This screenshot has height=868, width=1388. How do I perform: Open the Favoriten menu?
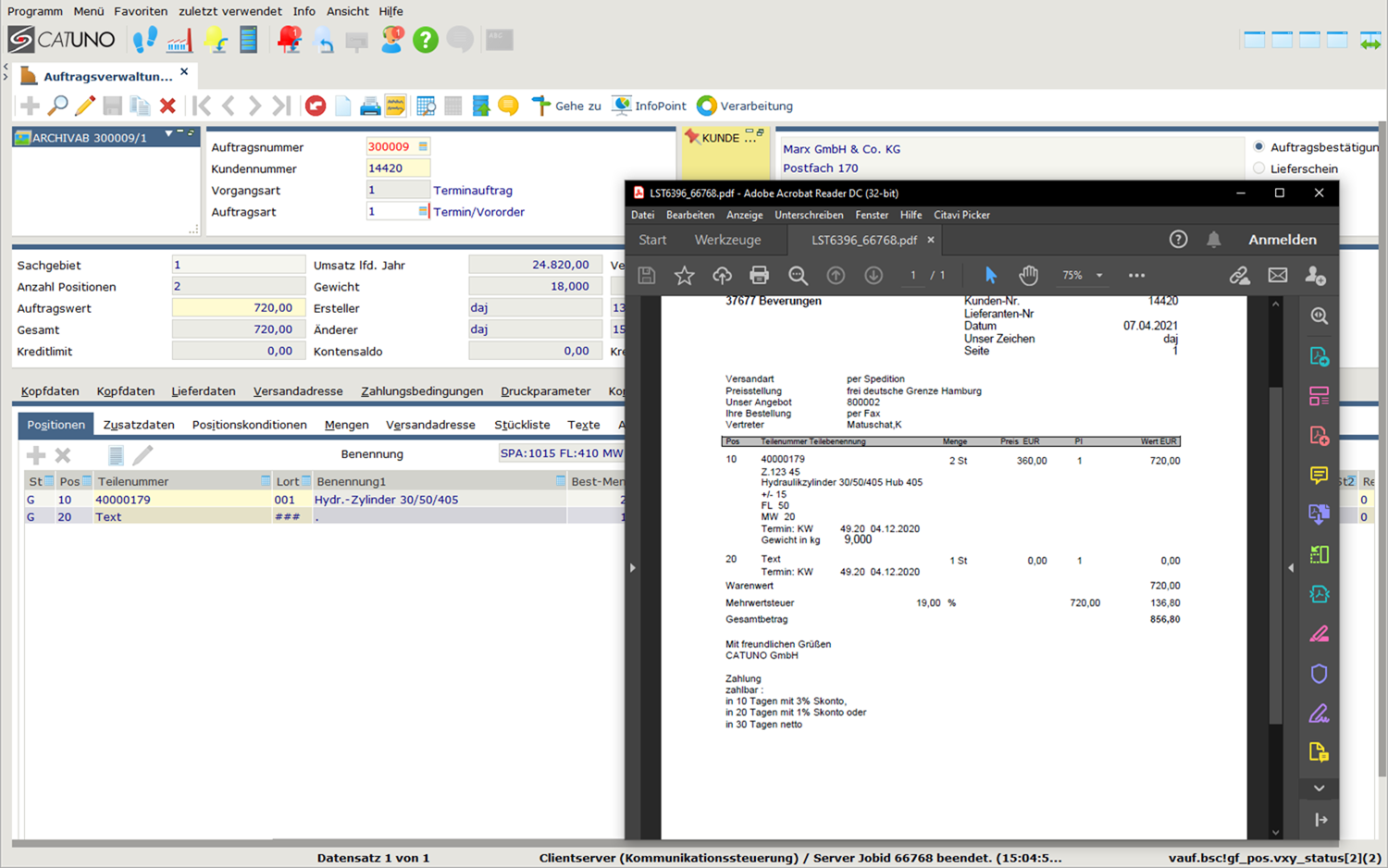(x=141, y=11)
